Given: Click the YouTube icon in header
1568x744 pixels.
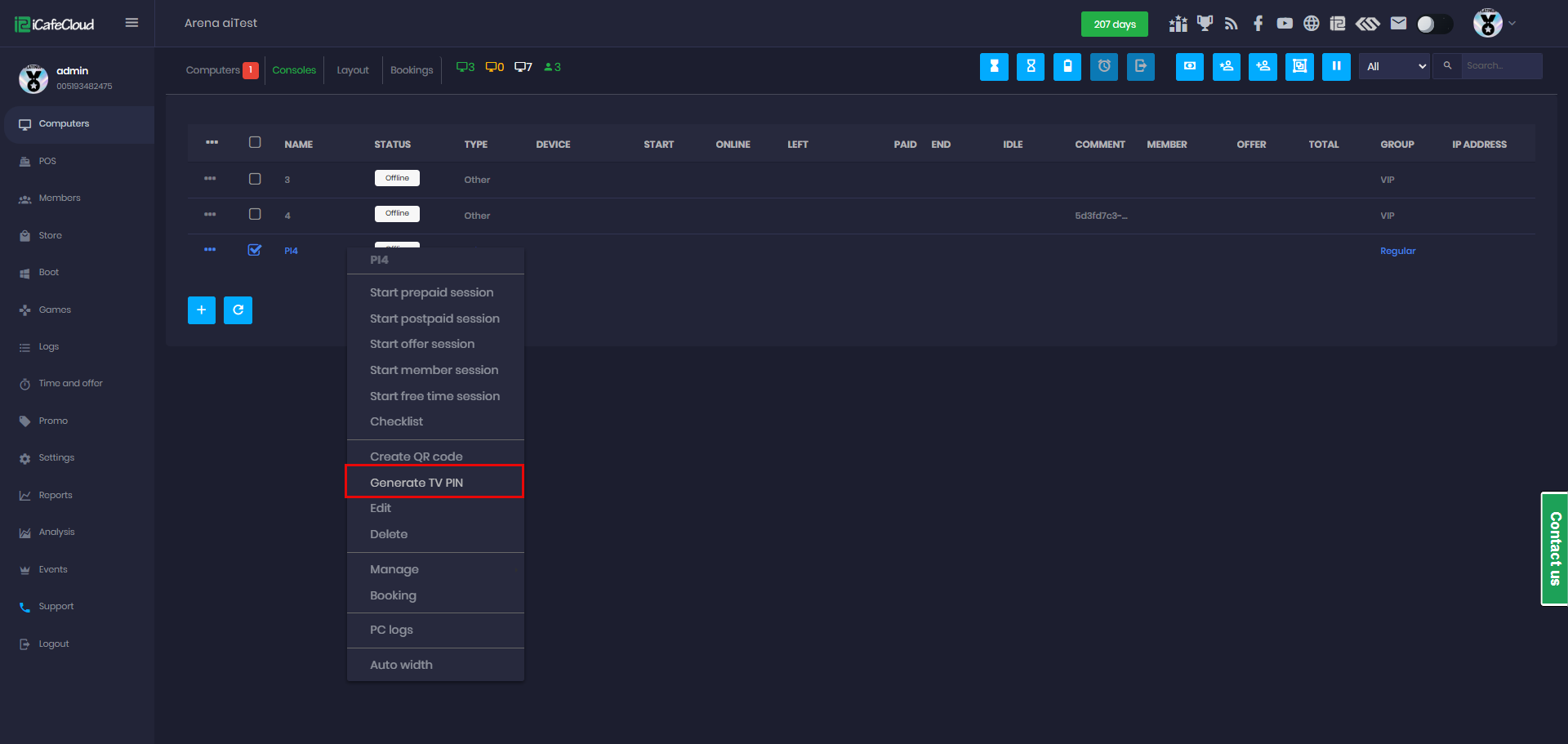Looking at the screenshot, I should [x=1285, y=24].
